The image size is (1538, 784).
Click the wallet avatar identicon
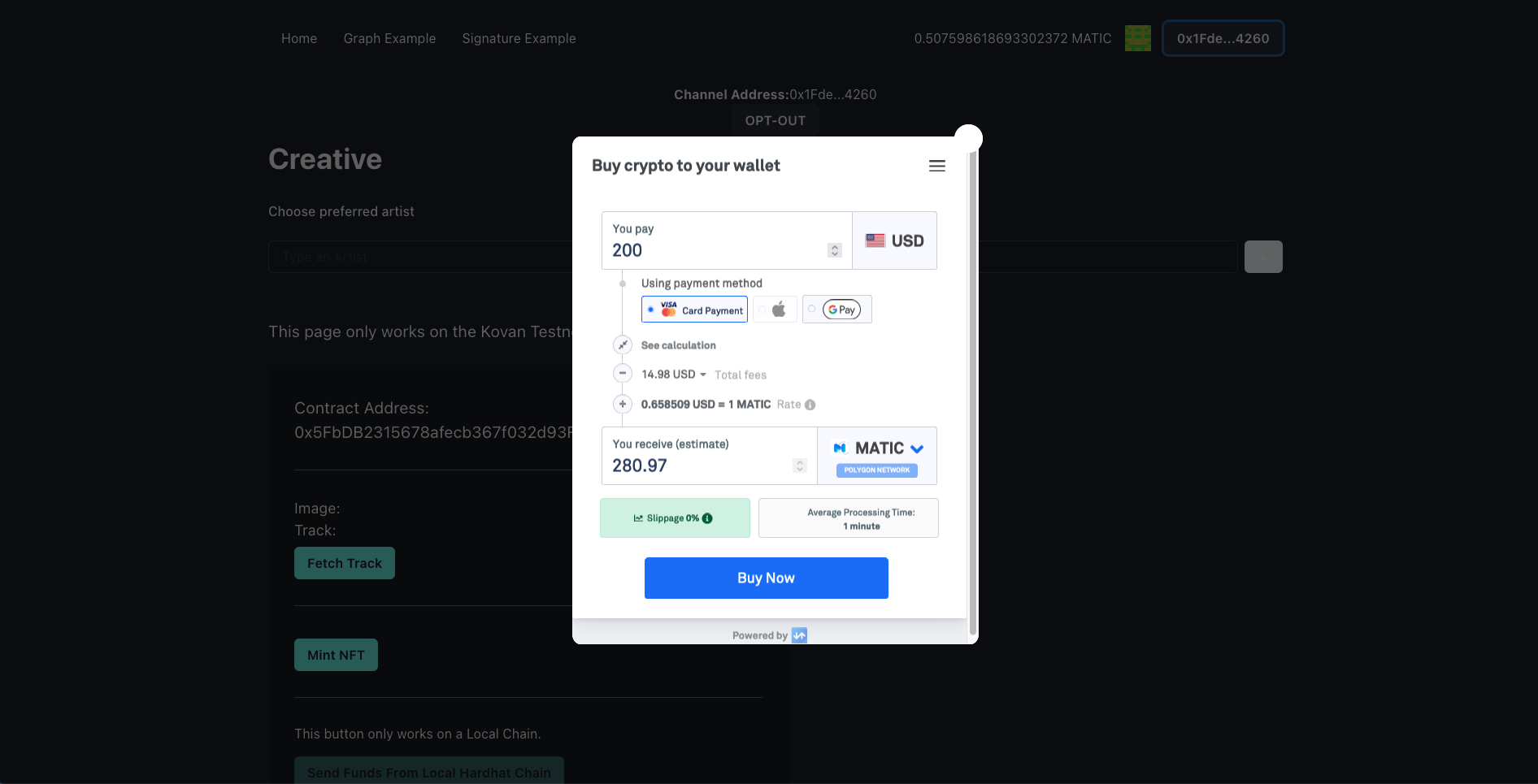1137,38
